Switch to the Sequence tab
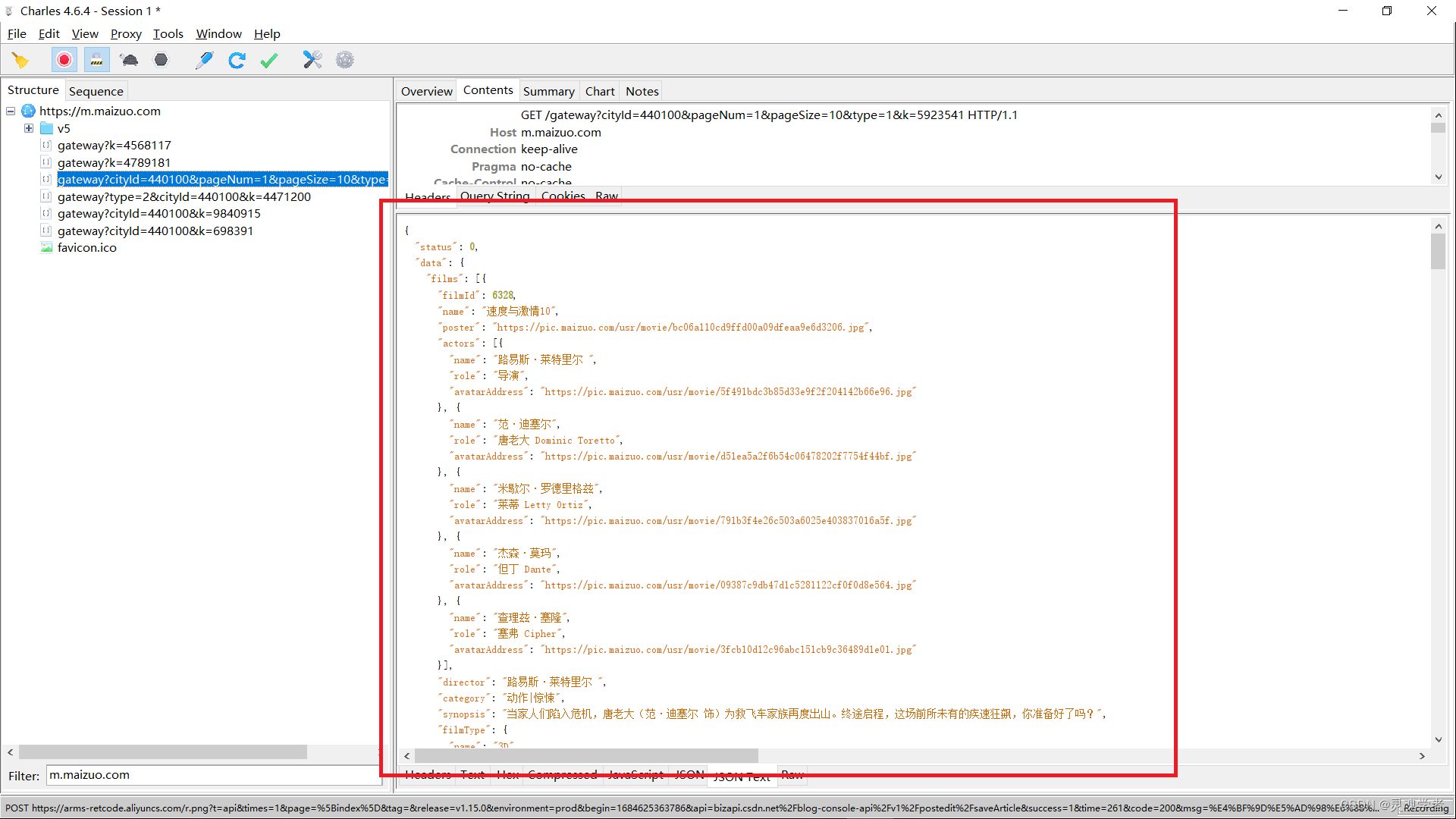This screenshot has width=1456, height=819. (x=96, y=91)
